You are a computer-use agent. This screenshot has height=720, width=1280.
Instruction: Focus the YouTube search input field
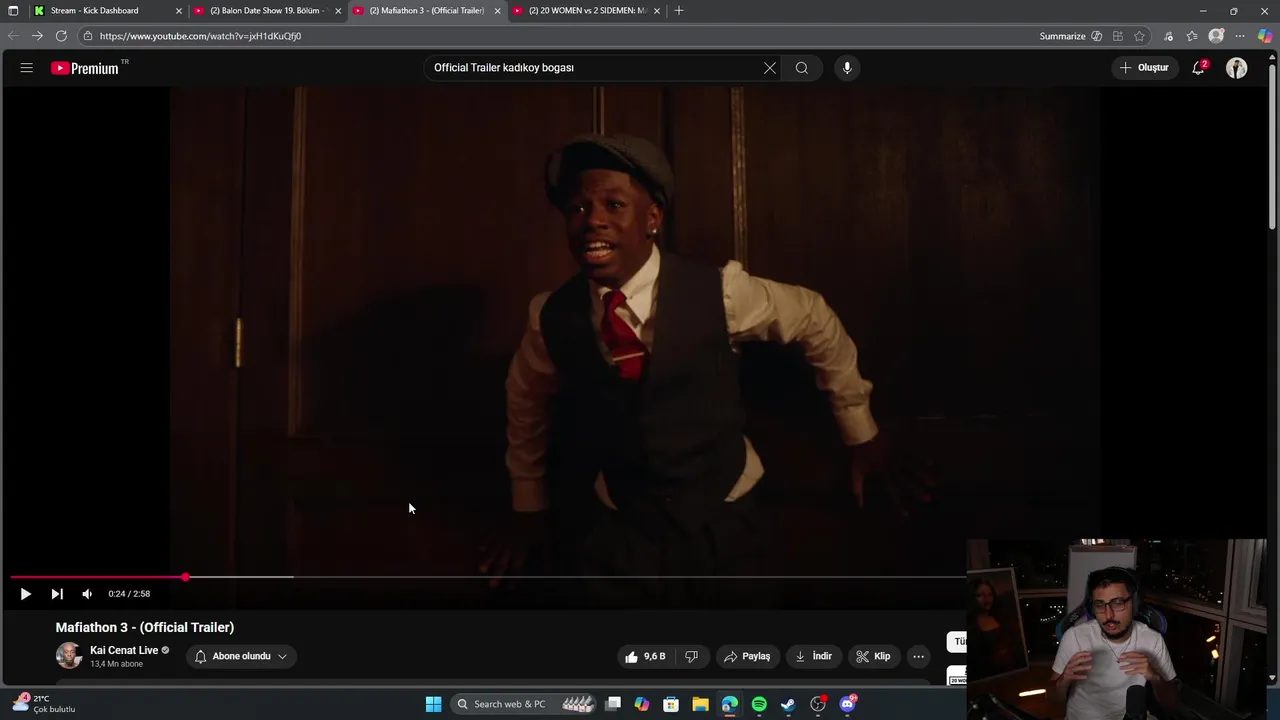coord(595,68)
